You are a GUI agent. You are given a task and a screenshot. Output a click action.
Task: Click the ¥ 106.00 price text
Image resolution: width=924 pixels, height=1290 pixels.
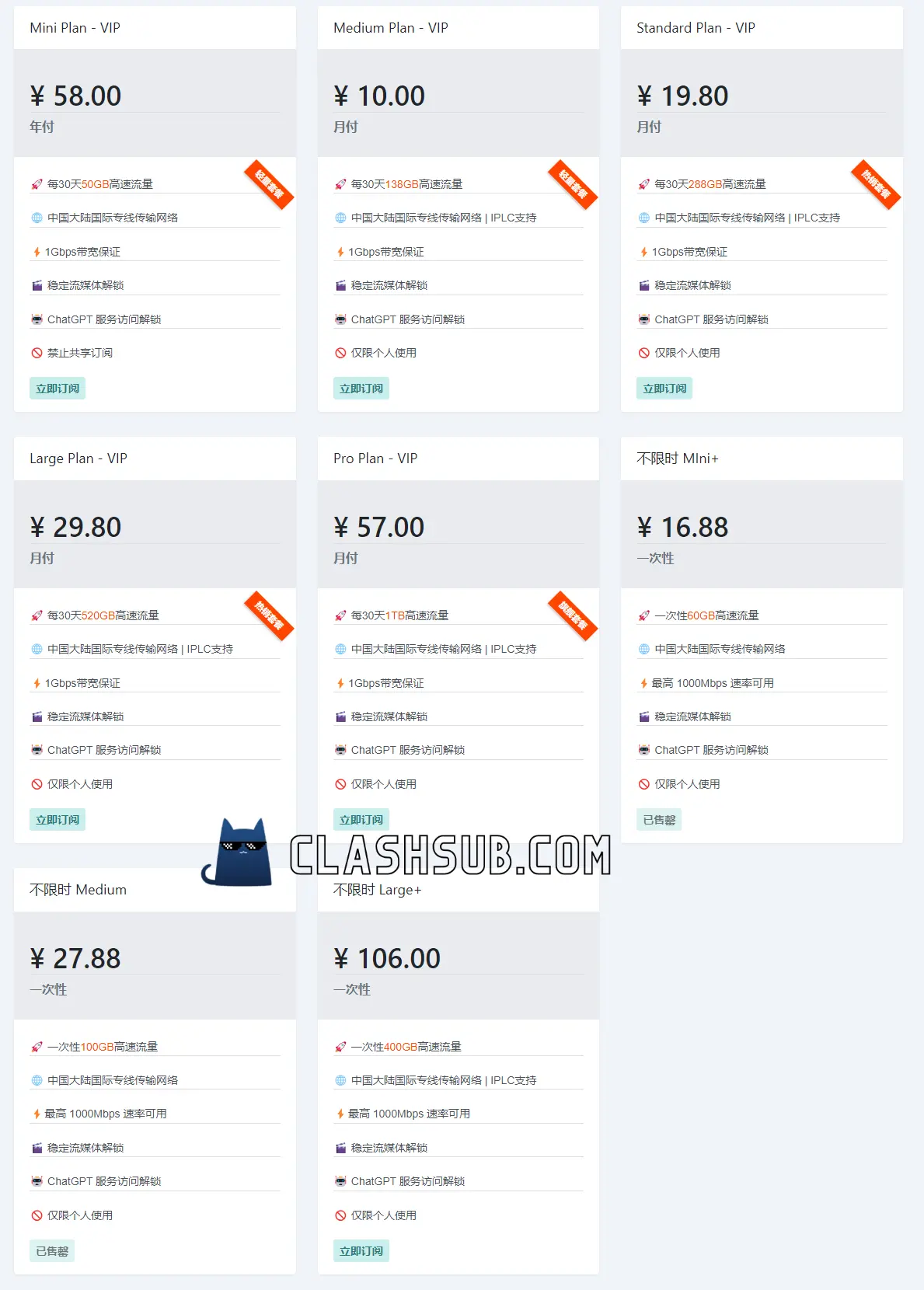[387, 958]
